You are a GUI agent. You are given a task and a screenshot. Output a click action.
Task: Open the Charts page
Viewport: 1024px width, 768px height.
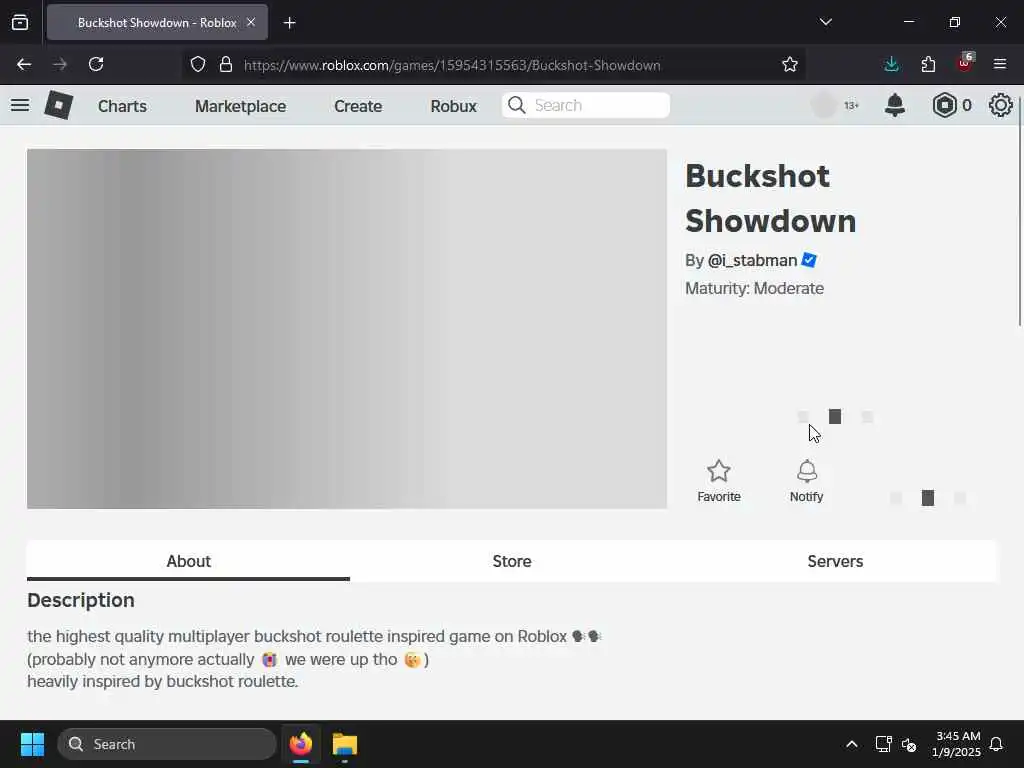(x=122, y=106)
